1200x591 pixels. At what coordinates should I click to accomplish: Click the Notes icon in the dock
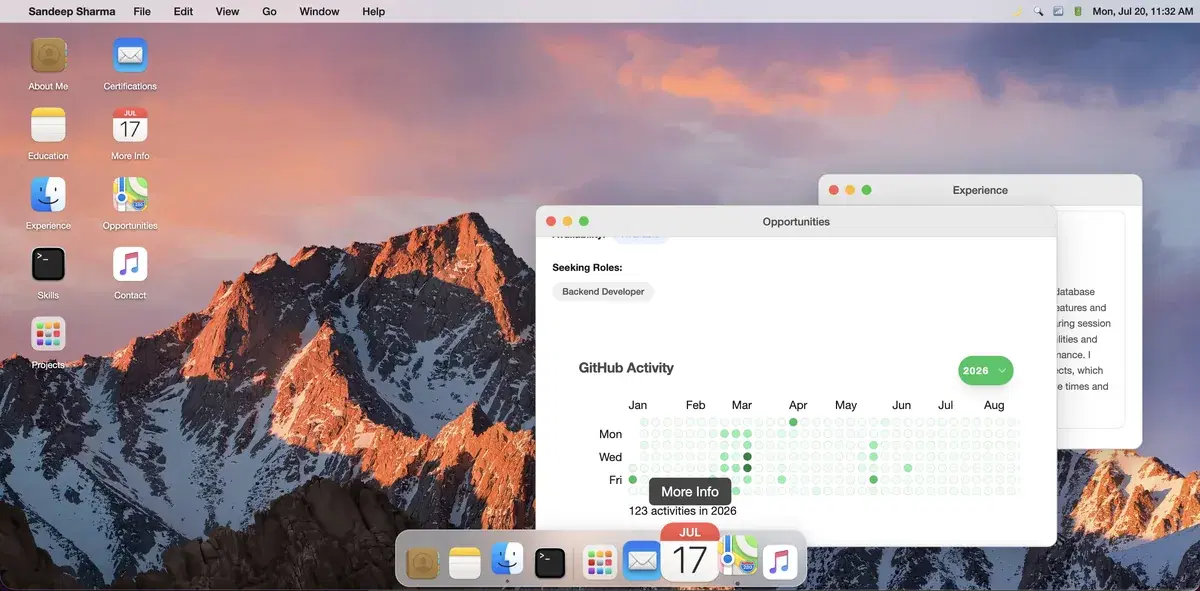pyautogui.click(x=465, y=562)
